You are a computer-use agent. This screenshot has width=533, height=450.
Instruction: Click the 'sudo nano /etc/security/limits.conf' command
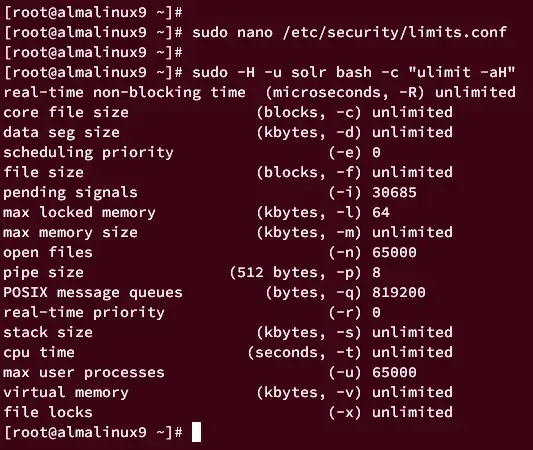349,33
